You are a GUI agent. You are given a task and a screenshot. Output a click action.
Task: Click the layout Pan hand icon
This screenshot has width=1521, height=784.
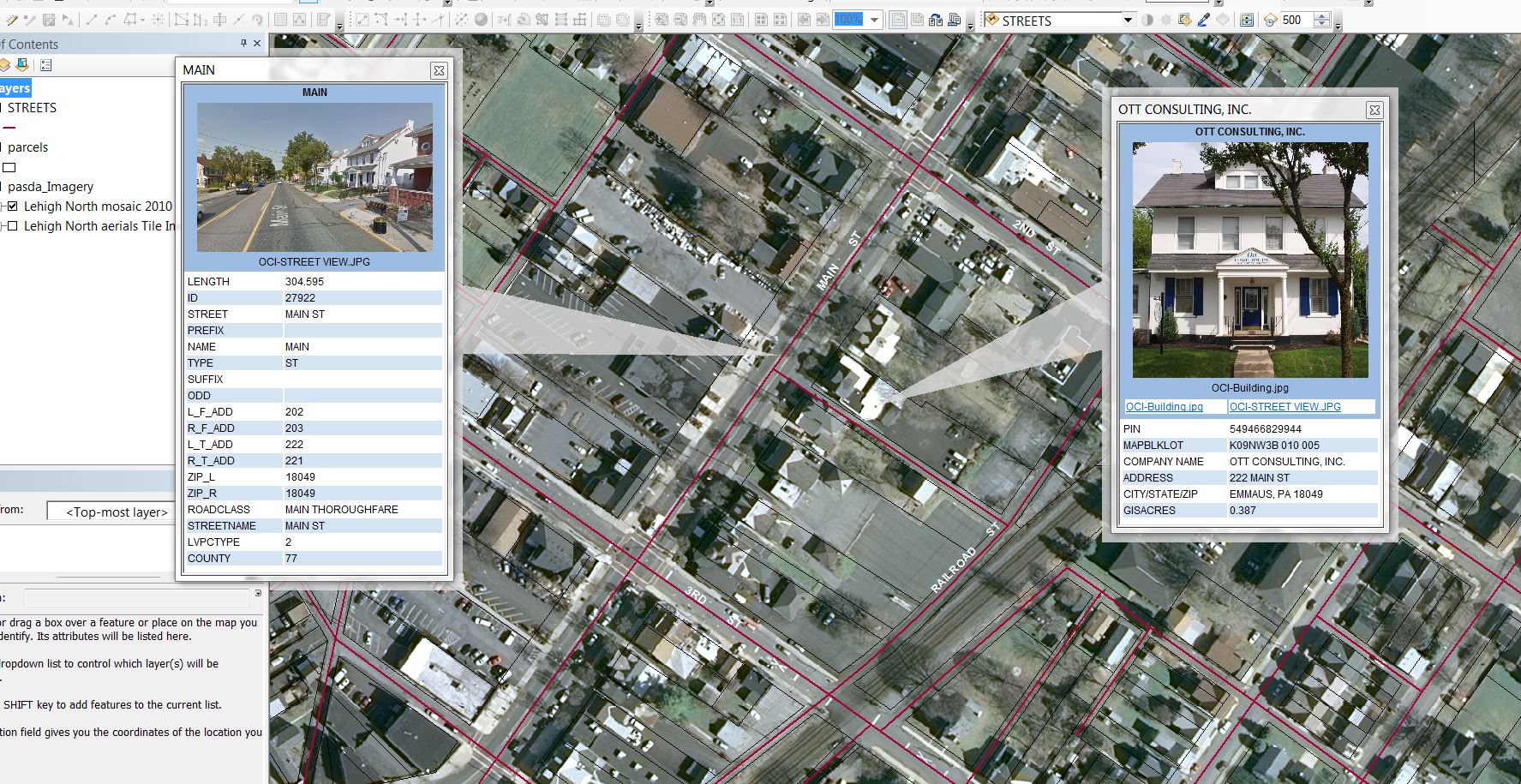(x=699, y=20)
